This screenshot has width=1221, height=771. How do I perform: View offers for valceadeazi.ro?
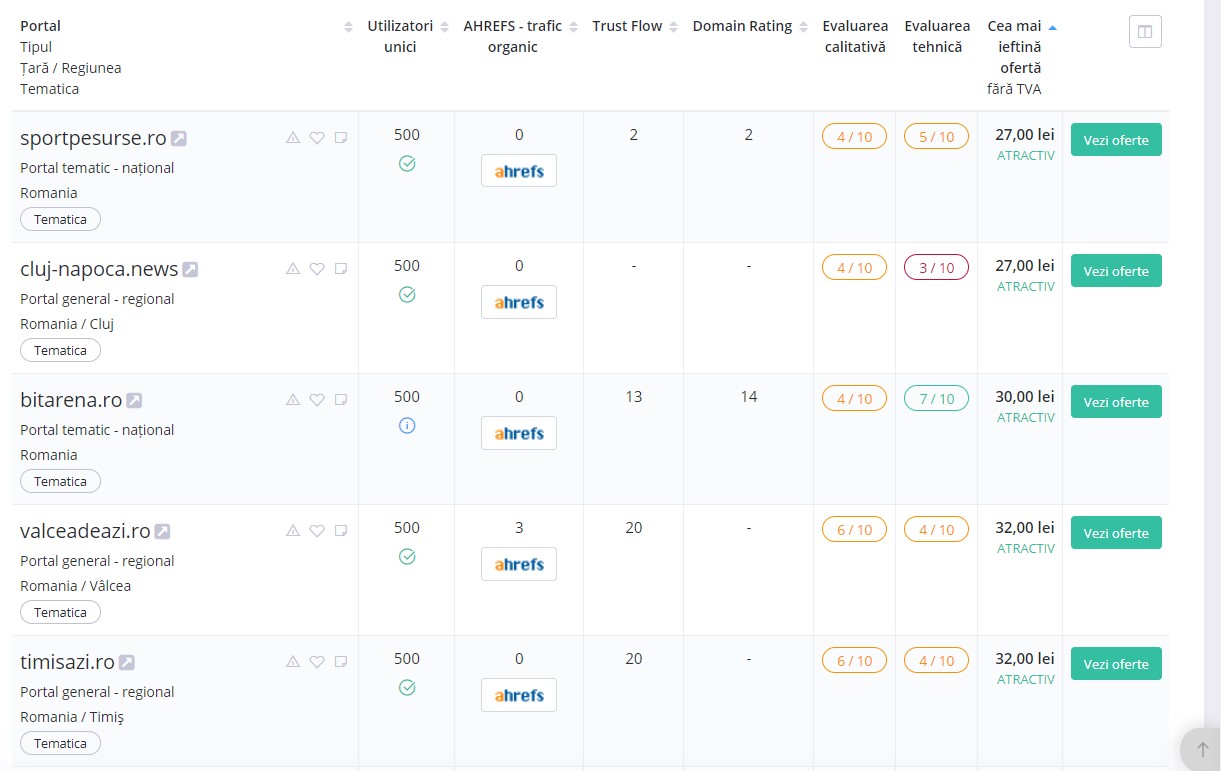pyautogui.click(x=1116, y=533)
